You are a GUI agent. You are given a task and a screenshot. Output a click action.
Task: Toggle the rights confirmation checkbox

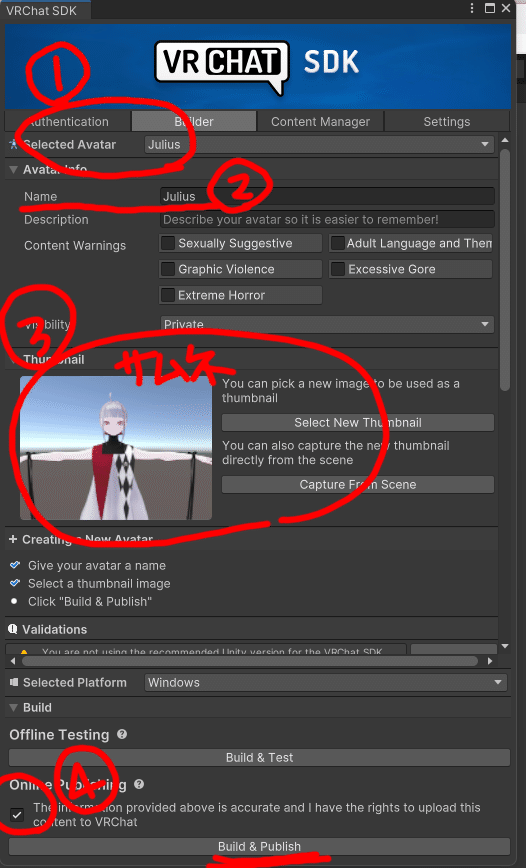17,814
